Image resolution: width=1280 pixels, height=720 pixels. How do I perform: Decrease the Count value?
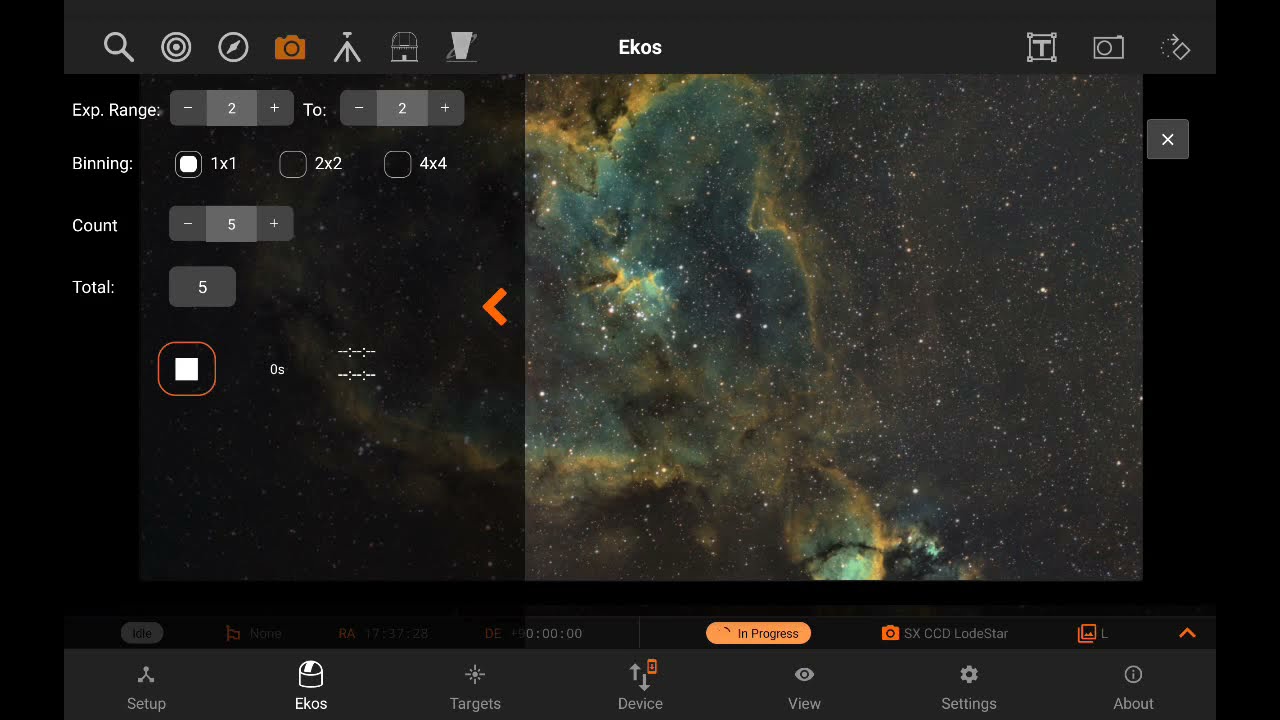pos(188,224)
